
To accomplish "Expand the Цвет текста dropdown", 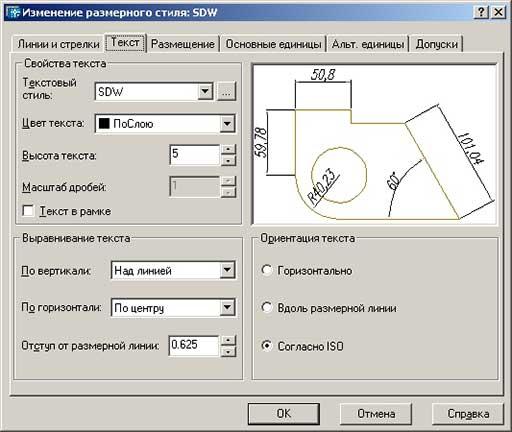I will point(227,124).
